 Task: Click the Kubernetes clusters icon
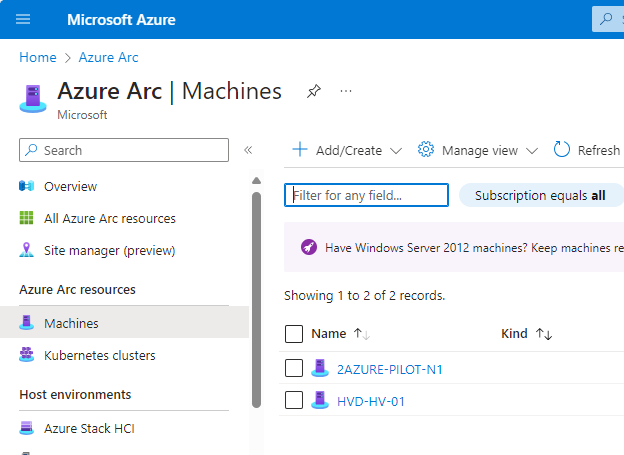27,355
